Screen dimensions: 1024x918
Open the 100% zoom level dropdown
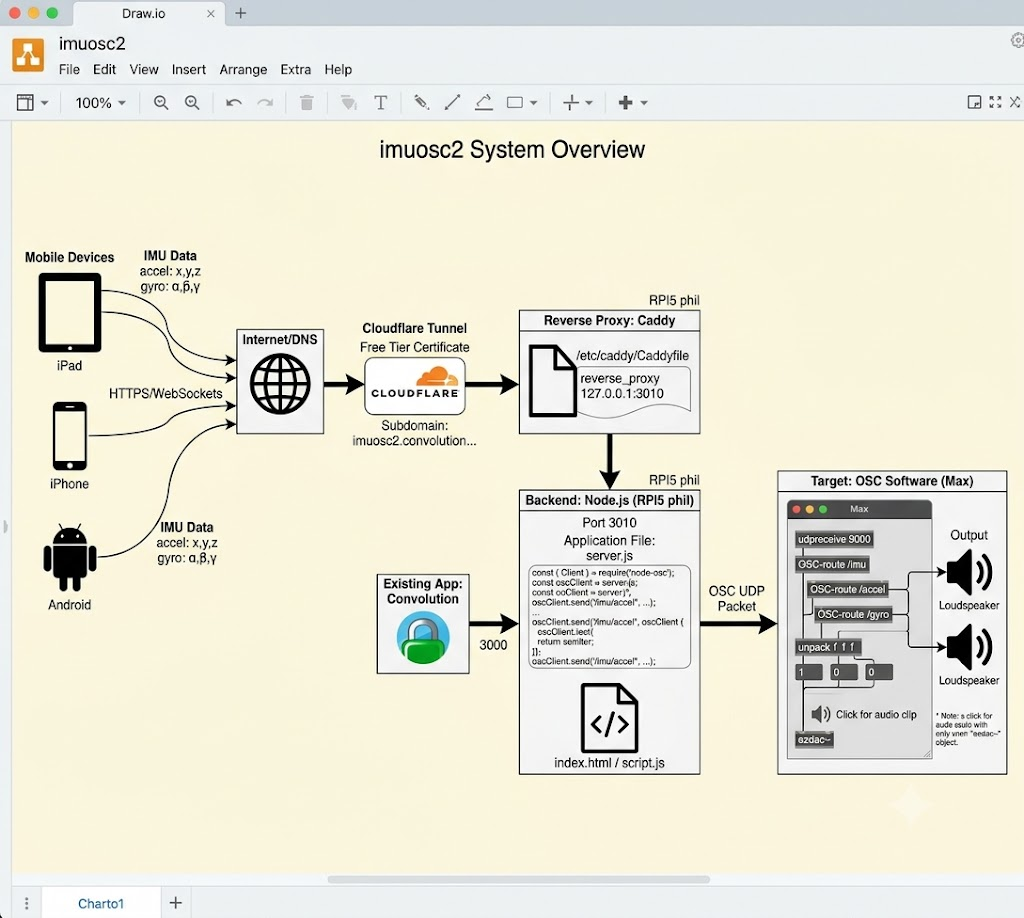(100, 103)
